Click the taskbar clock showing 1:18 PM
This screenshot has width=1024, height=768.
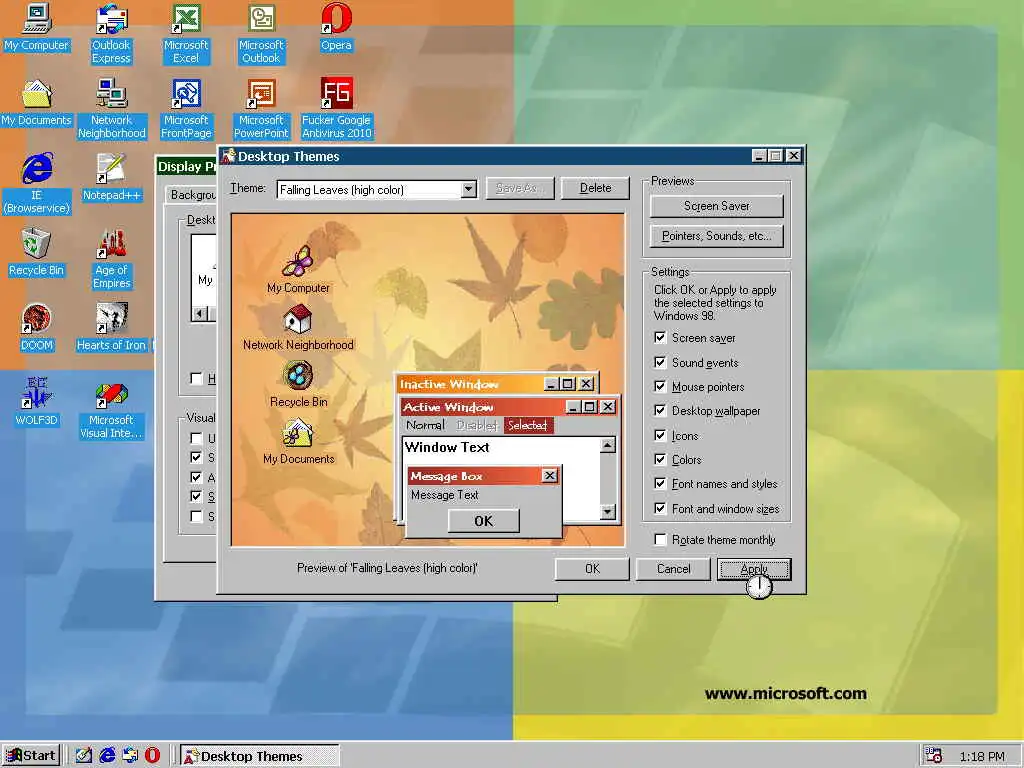pyautogui.click(x=982, y=756)
